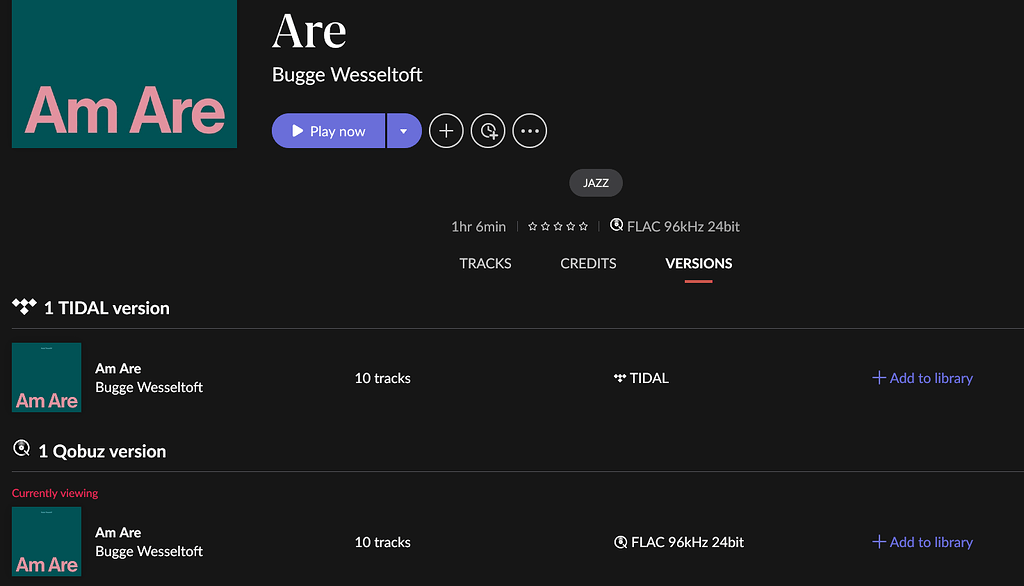The height and width of the screenshot is (586, 1024).
Task: Rate the album three stars
Action: coord(557,226)
